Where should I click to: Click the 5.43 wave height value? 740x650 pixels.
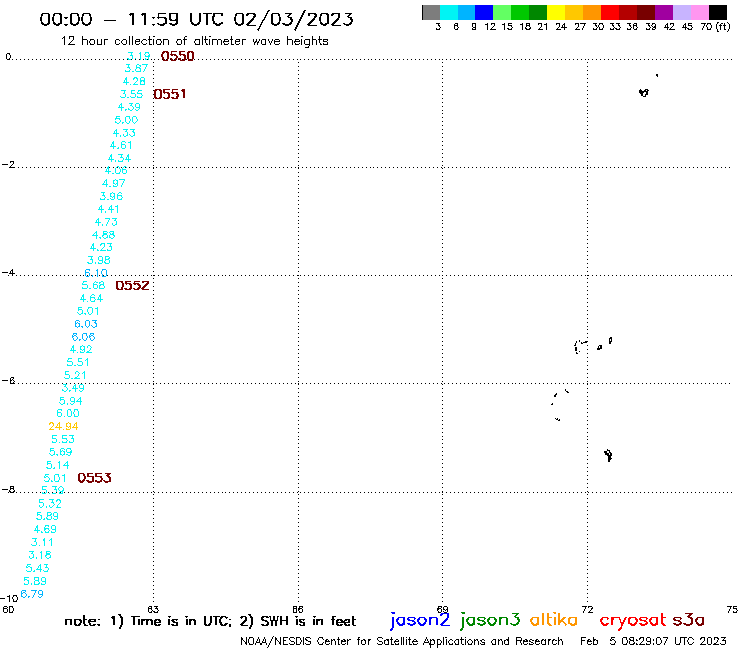click(x=37, y=568)
